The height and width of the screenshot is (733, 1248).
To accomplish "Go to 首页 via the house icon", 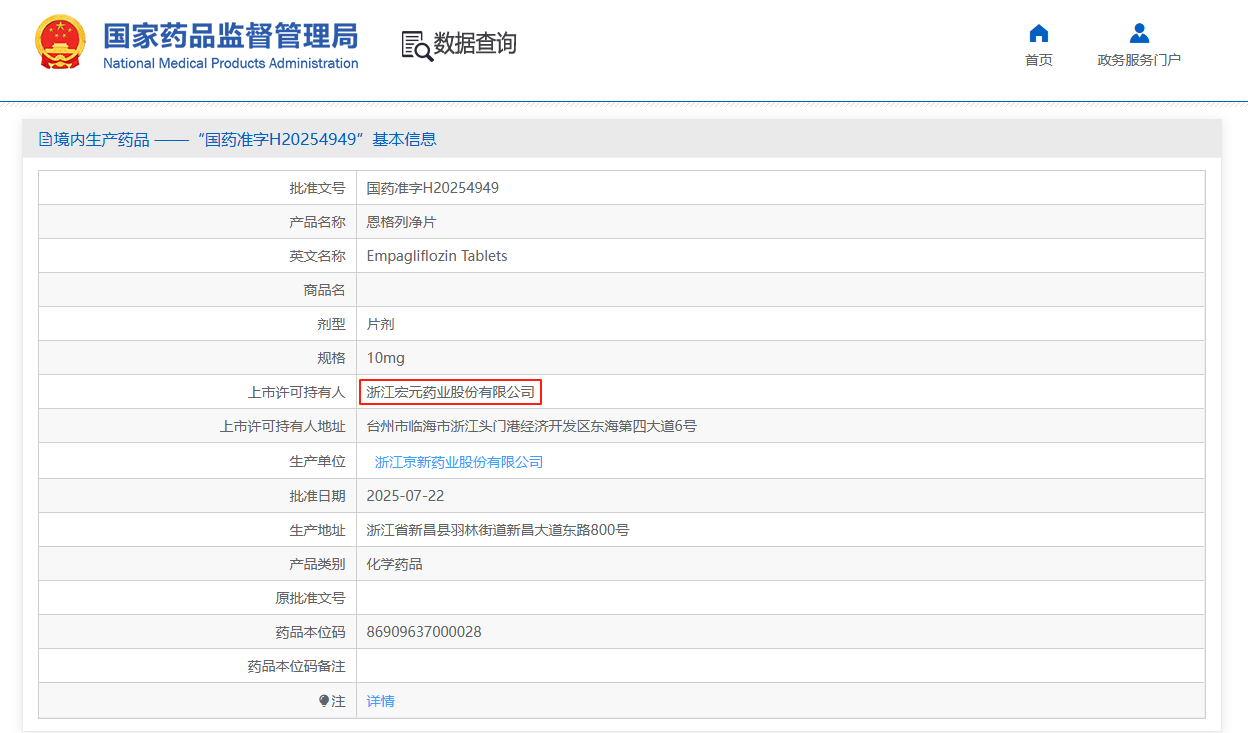I will pyautogui.click(x=1039, y=33).
